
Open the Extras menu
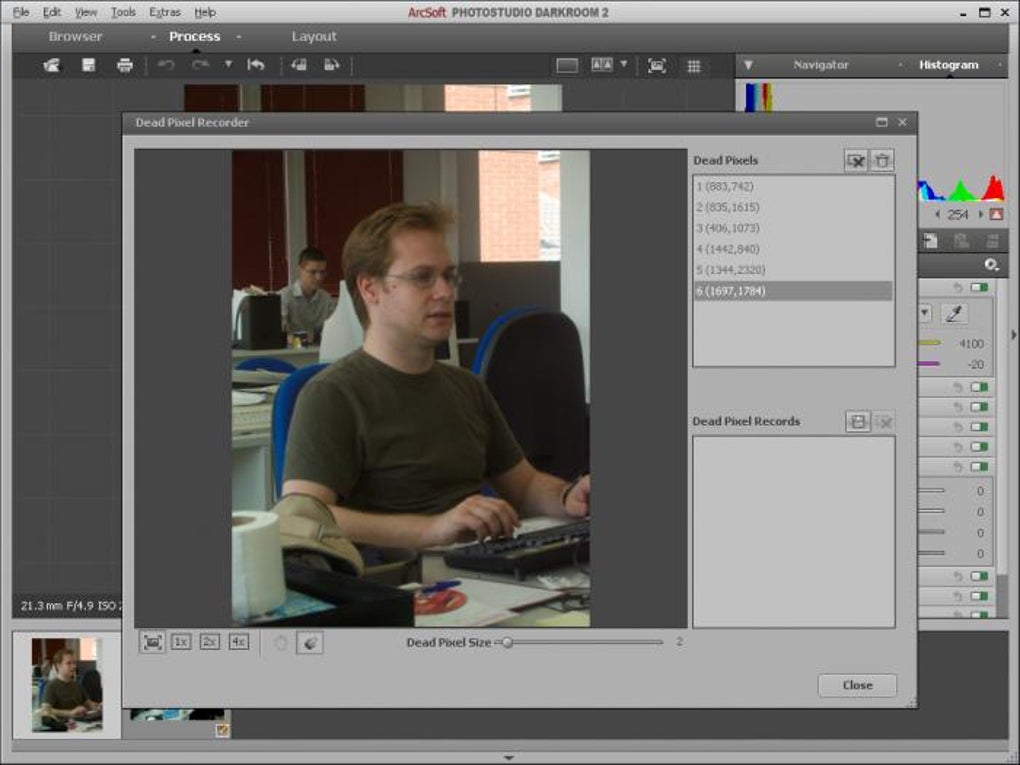[164, 12]
